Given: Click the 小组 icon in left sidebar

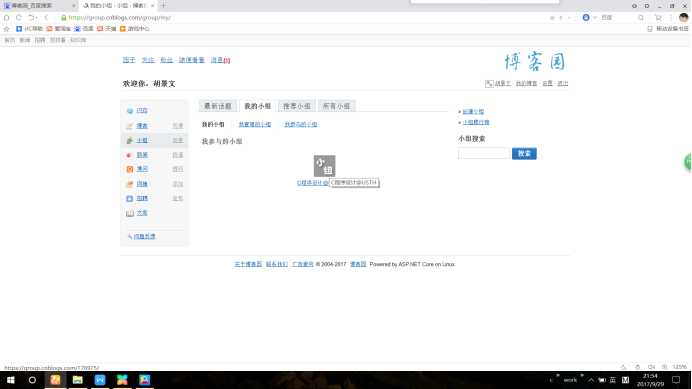Looking at the screenshot, I should click(129, 140).
